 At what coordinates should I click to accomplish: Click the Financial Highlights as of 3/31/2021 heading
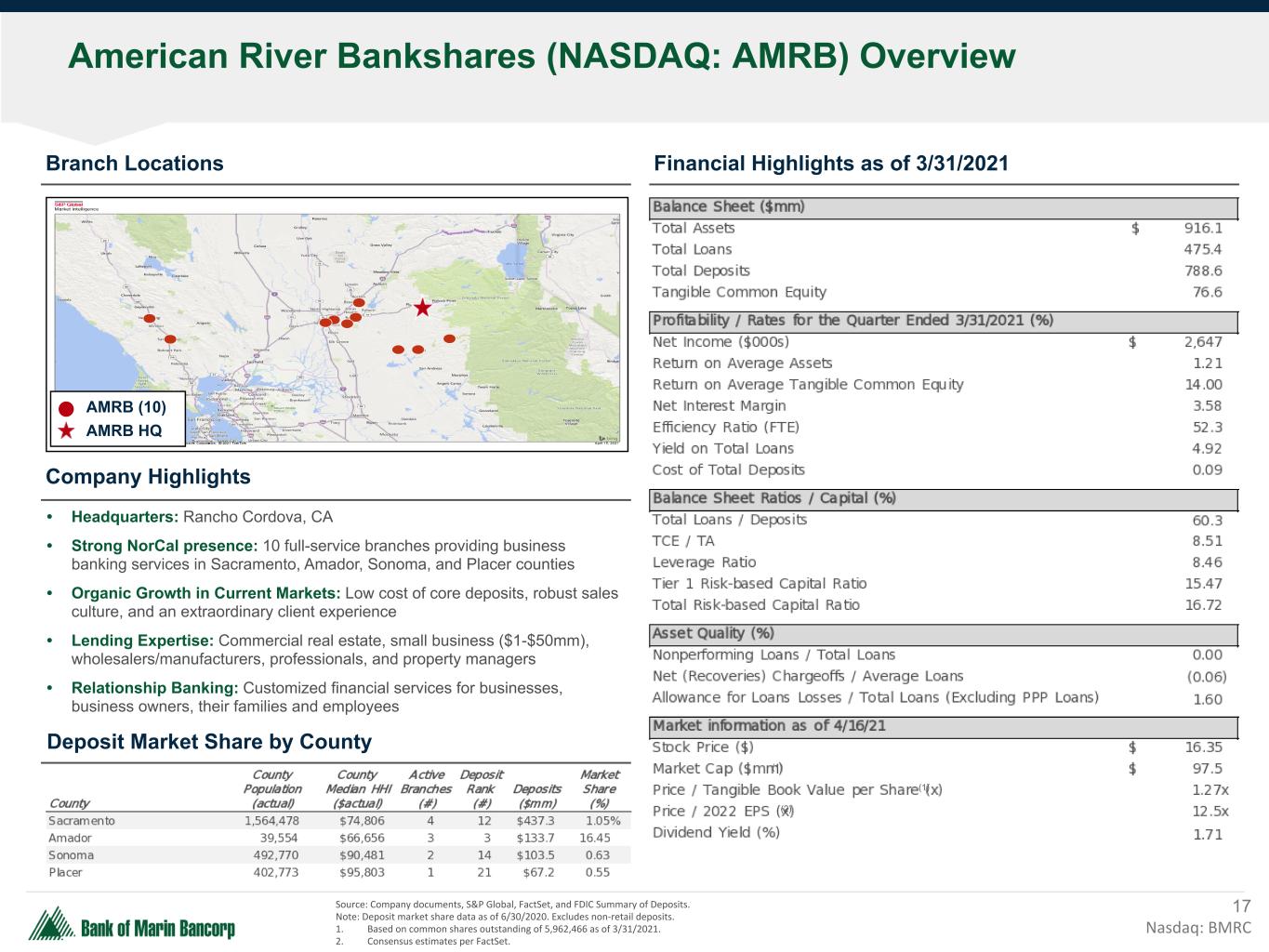[831, 164]
